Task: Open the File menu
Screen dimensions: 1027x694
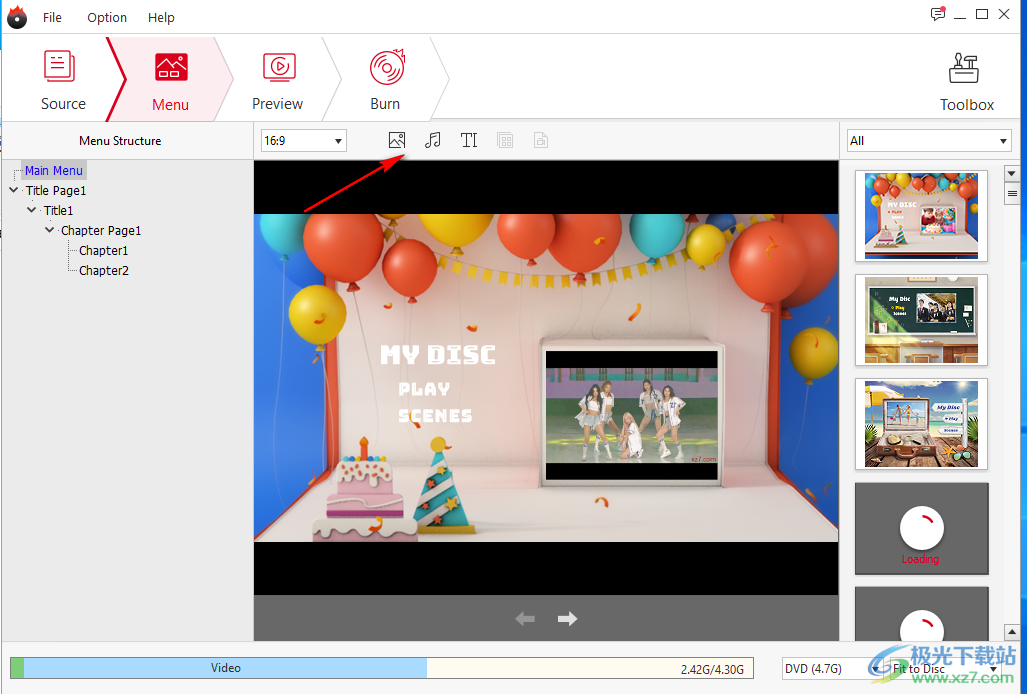Action: (52, 17)
